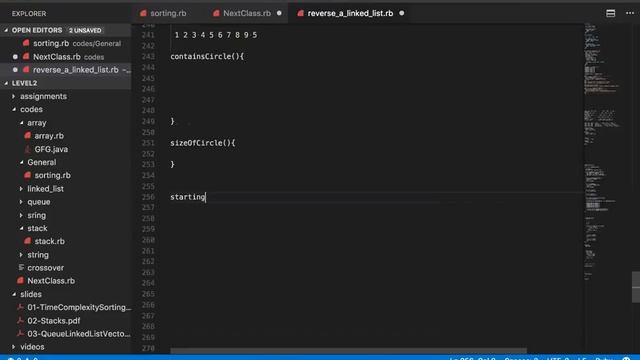Place cursor on containsCircle(){ line
Viewport: 640px width, 360px height.
[x=207, y=56]
